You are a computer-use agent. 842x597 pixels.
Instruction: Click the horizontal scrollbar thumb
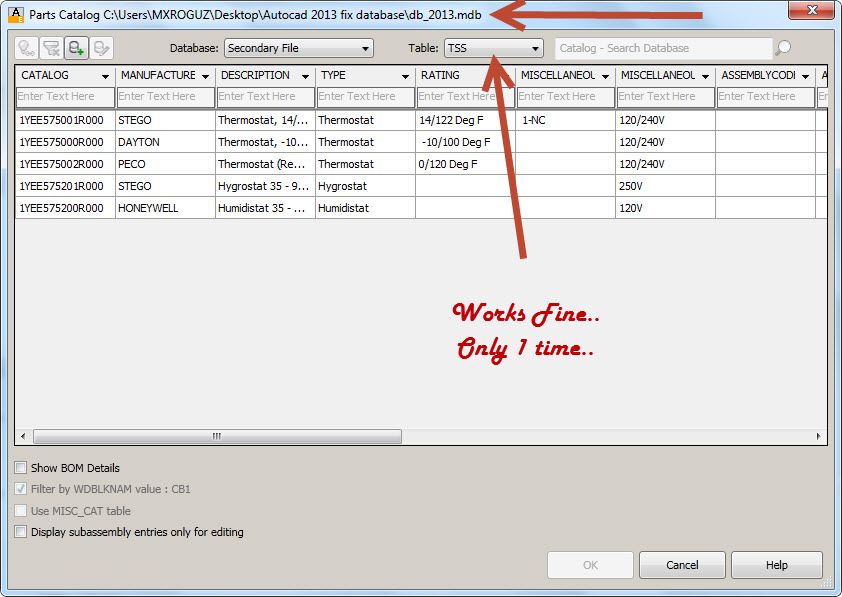coord(217,436)
